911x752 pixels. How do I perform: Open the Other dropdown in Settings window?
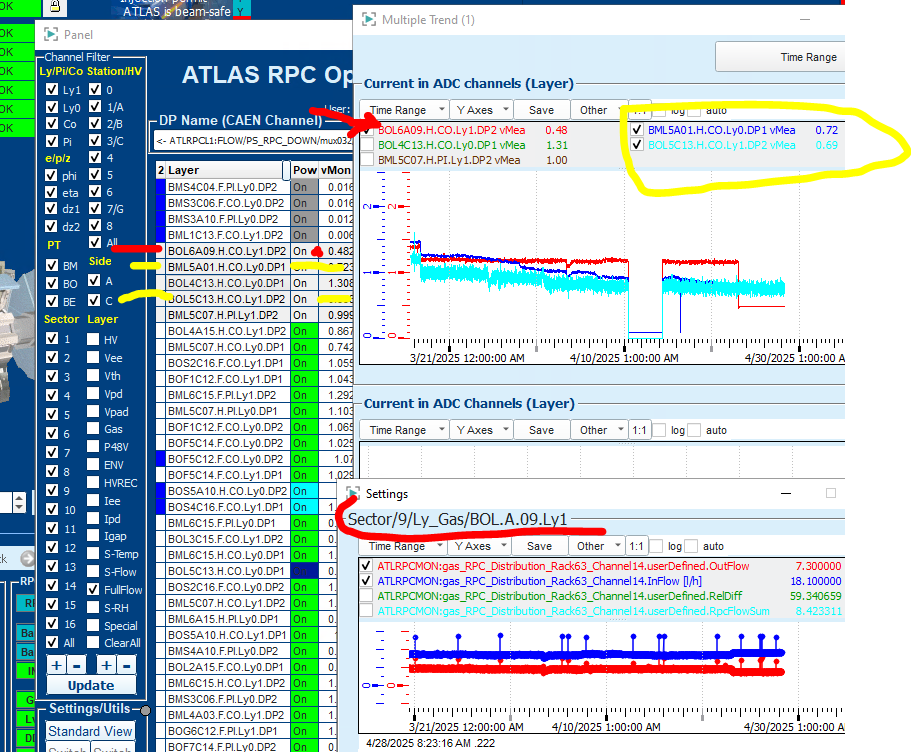596,546
